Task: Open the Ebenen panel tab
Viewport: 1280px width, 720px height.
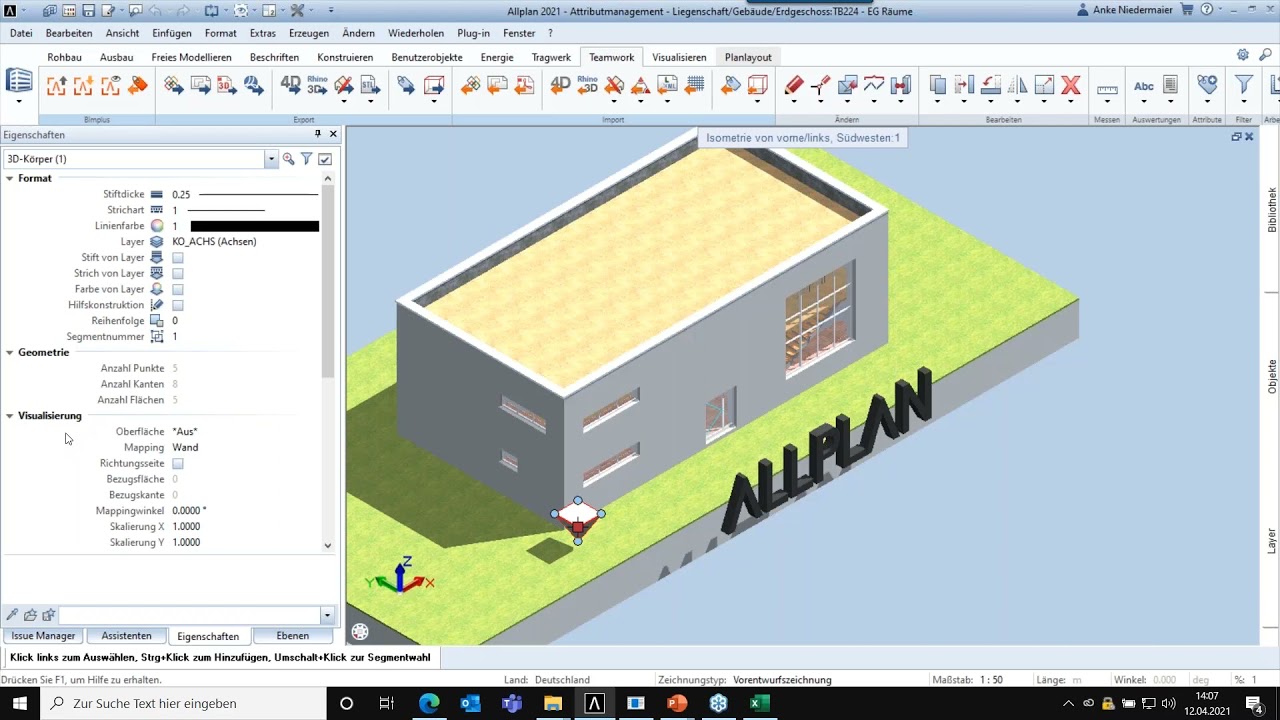Action: pos(293,636)
